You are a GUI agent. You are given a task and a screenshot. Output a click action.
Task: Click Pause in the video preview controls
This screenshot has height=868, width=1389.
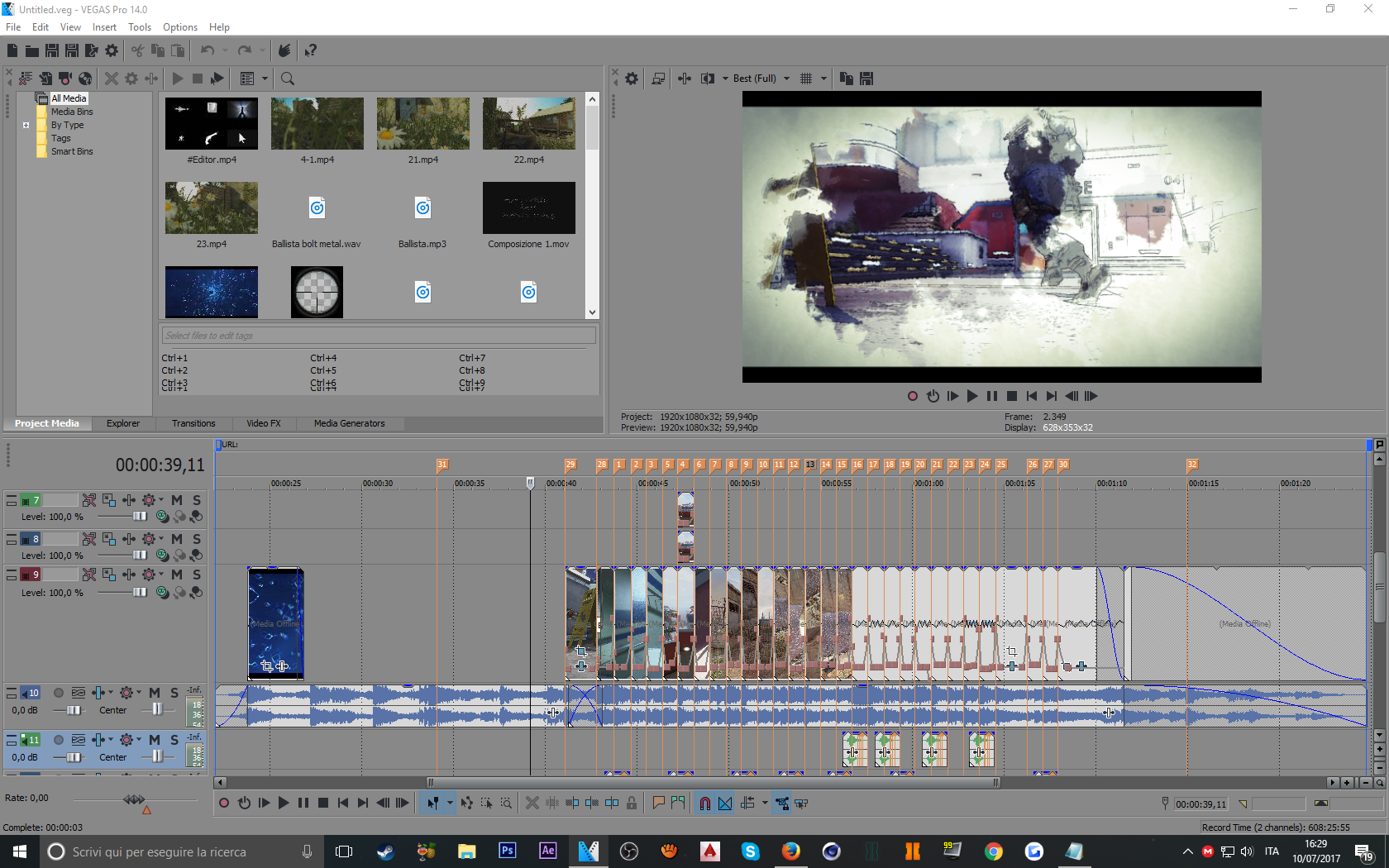click(992, 396)
